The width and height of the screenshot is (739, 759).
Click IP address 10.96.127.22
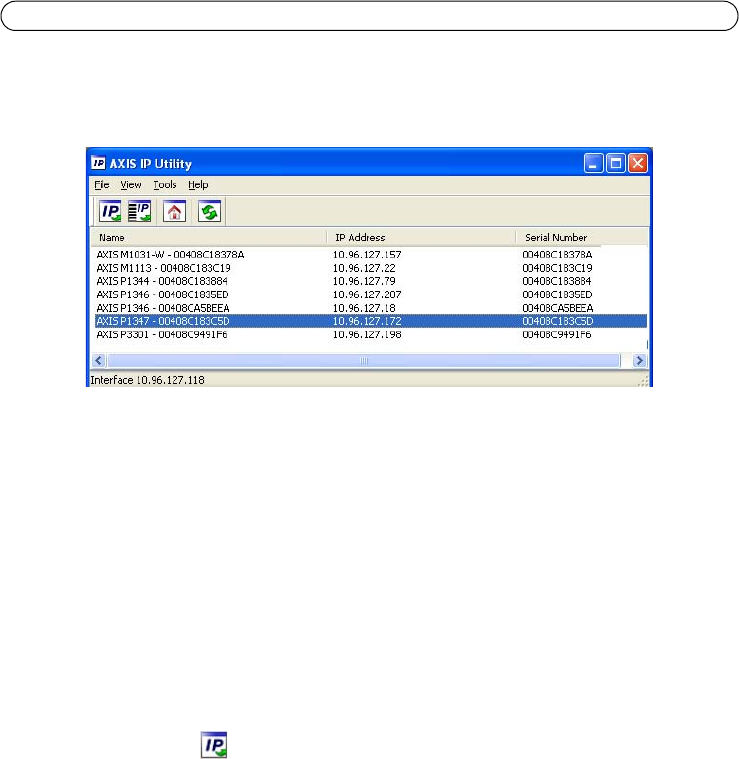[x=364, y=268]
